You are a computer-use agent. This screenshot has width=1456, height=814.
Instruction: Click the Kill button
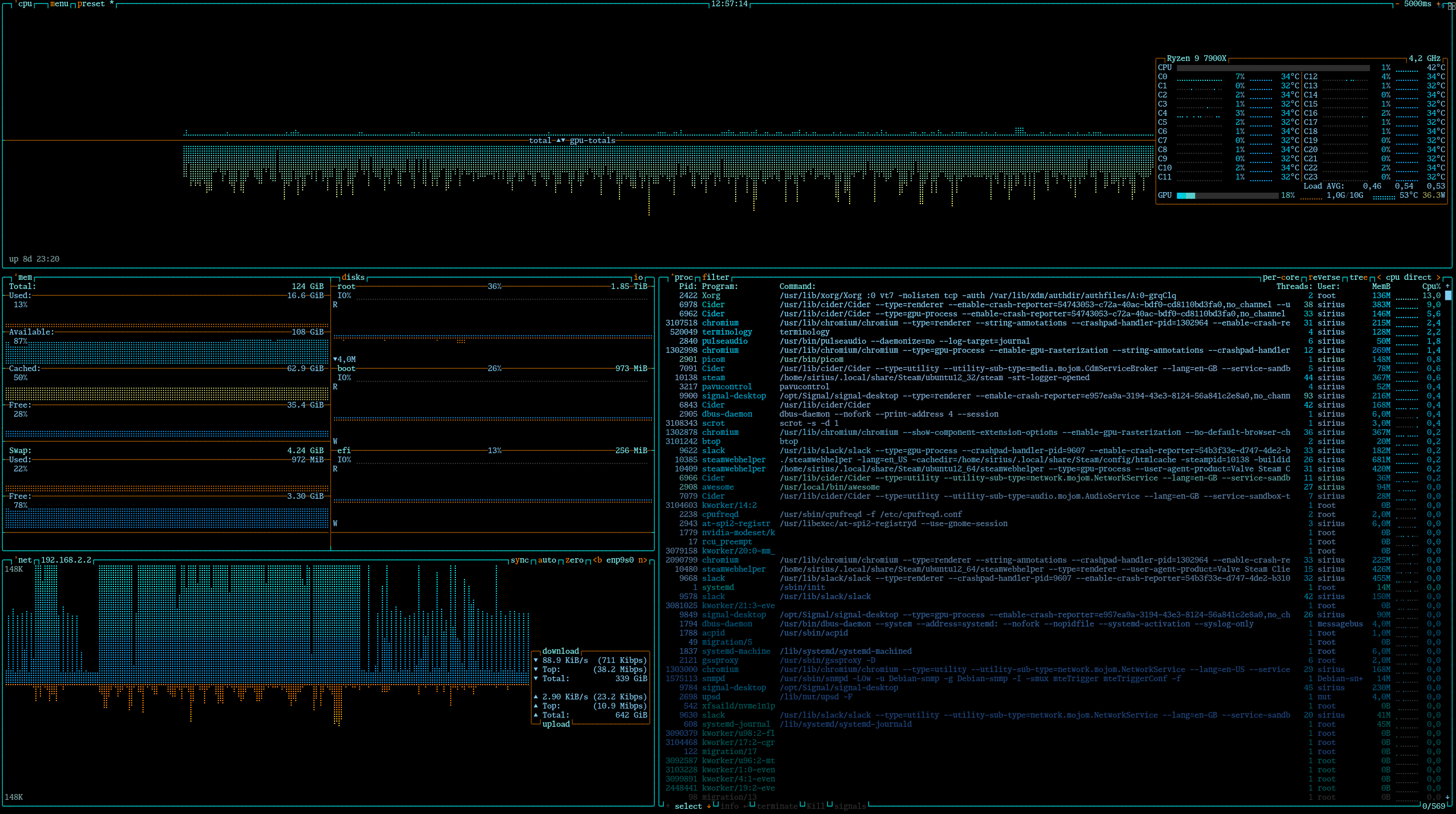coord(816,806)
